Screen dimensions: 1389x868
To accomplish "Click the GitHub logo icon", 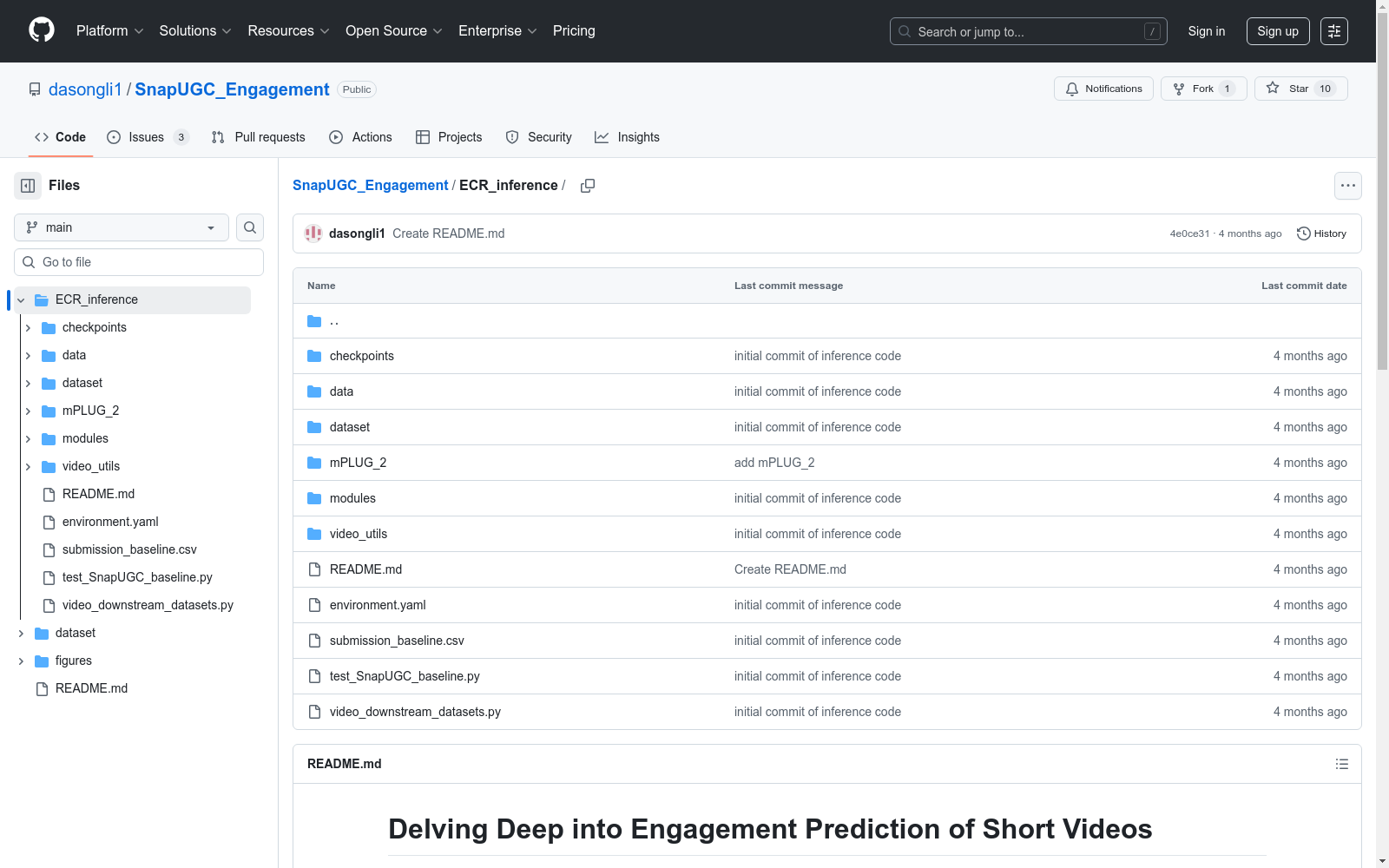I will [42, 30].
